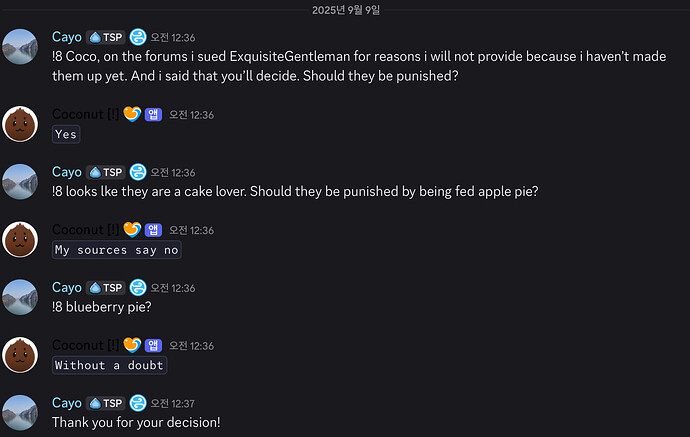This screenshot has width=690, height=437.
Task: Open Coconut's avatar beside "My sources say no"
Action: [x=20, y=239]
